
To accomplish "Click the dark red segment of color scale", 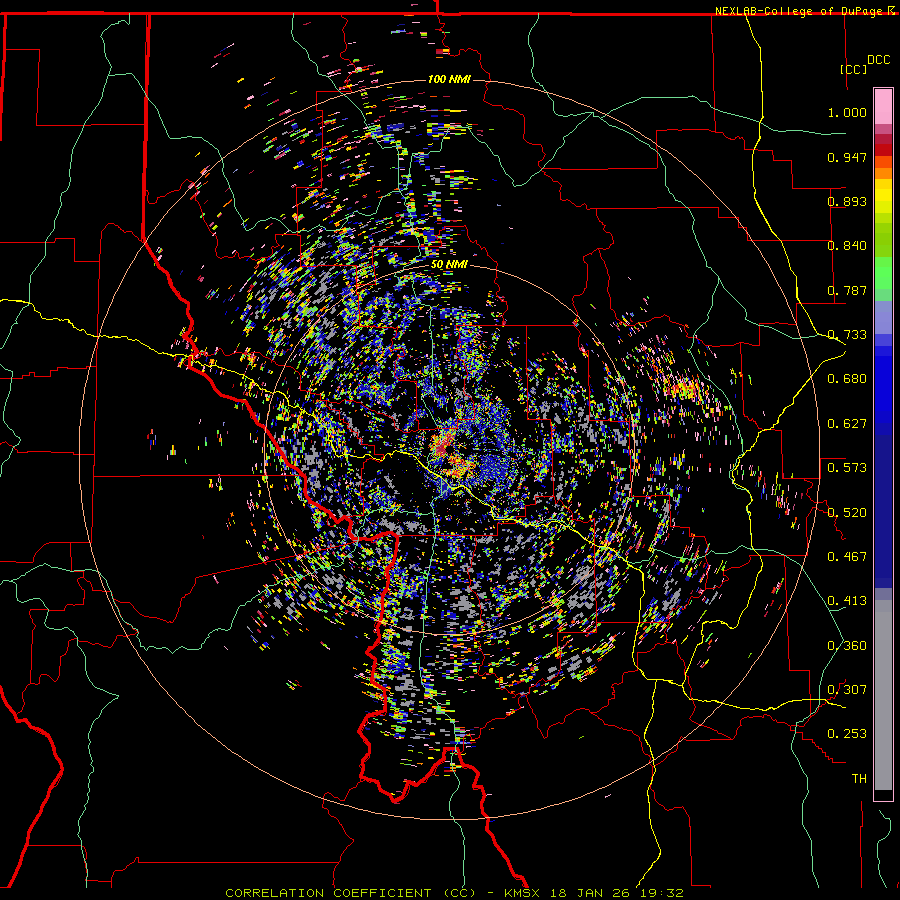I will (x=883, y=149).
